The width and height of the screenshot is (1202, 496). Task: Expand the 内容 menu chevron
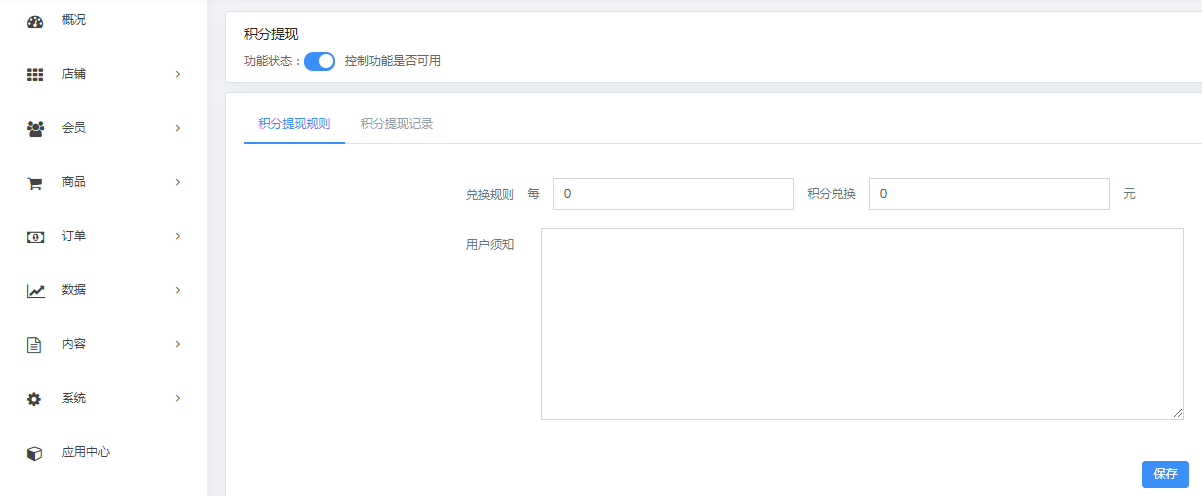(178, 344)
